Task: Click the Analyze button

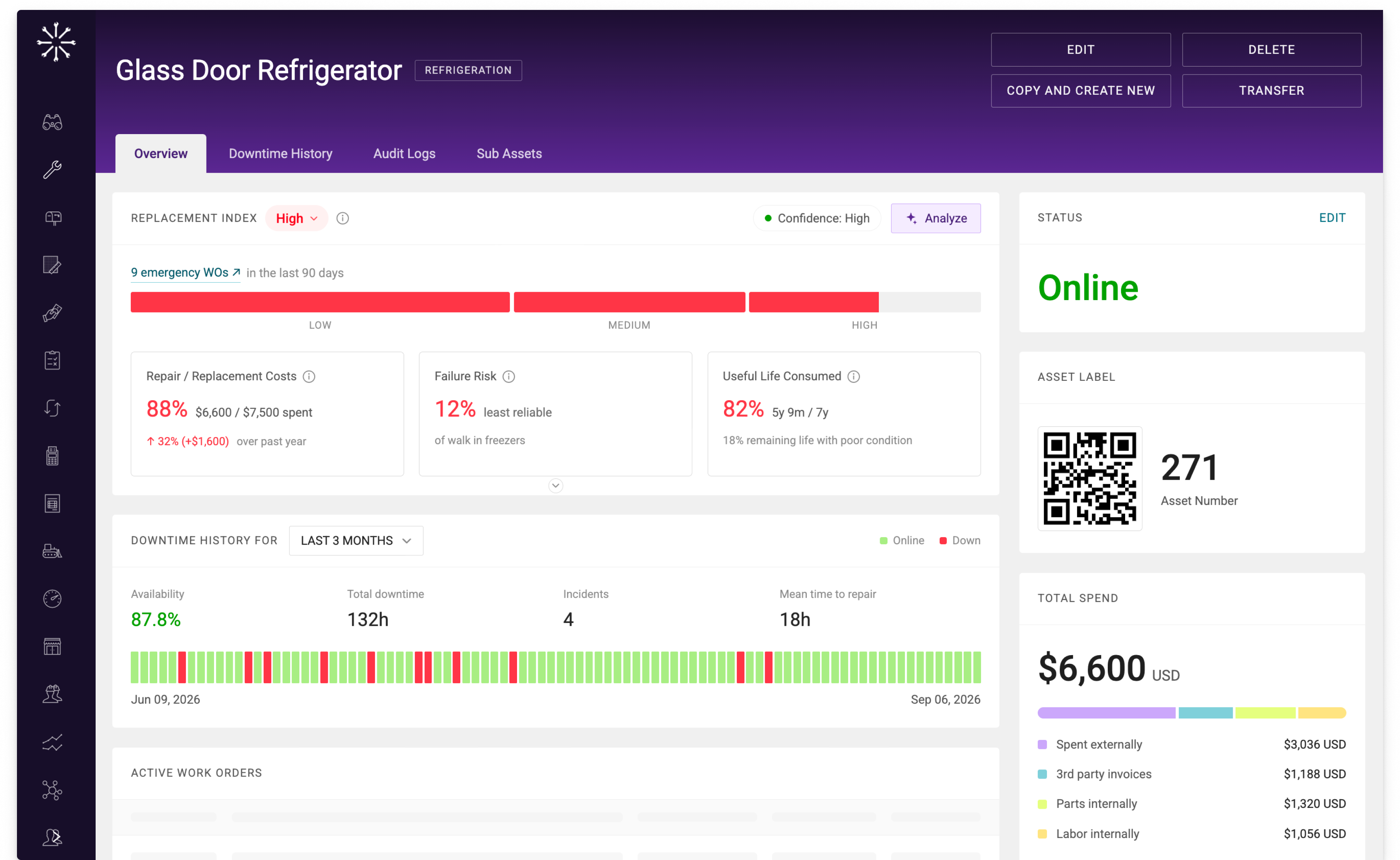Action: [x=936, y=219]
